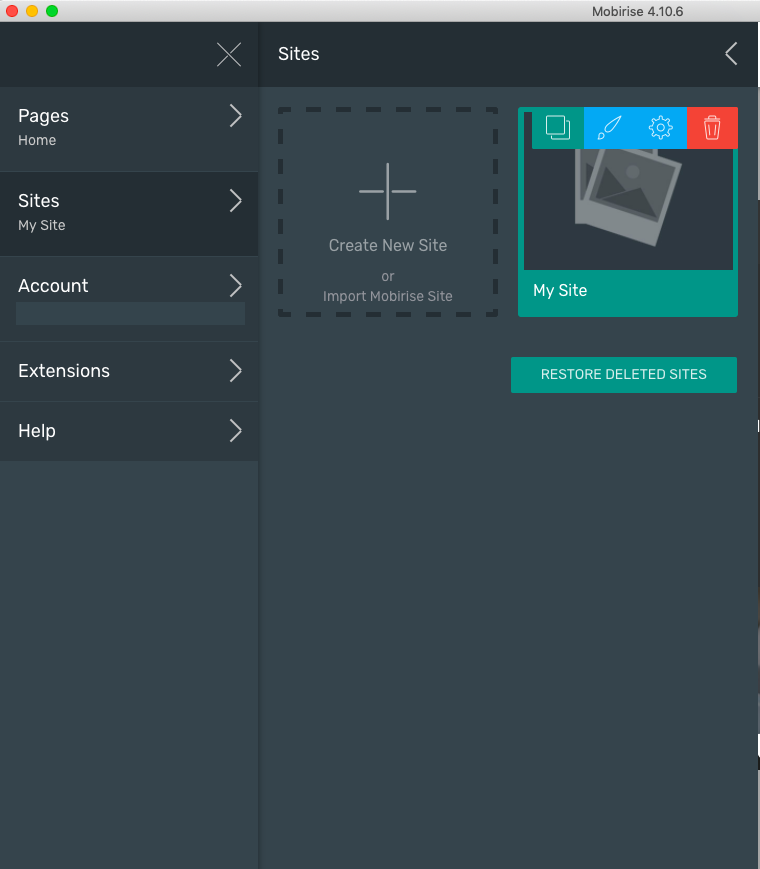The width and height of the screenshot is (760, 869).
Task: Click the yellow minimize window button
Action: tap(32, 11)
